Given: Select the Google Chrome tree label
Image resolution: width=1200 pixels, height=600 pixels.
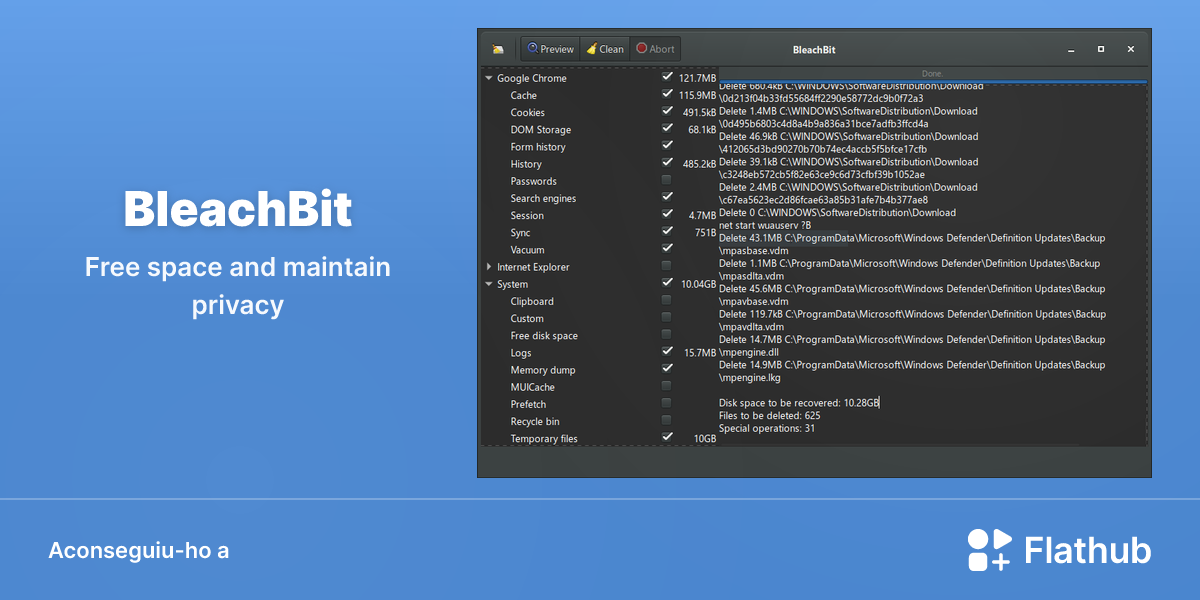Looking at the screenshot, I should pyautogui.click(x=532, y=78).
